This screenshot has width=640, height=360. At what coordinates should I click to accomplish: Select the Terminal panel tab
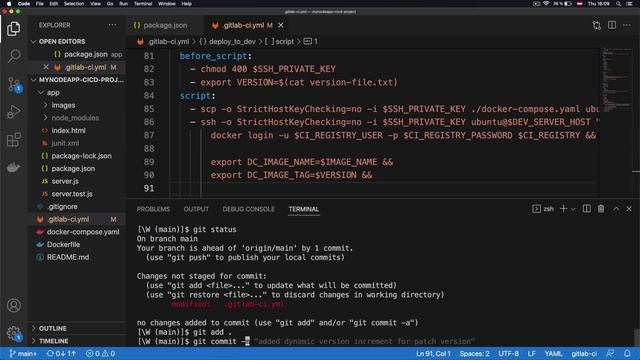304,209
